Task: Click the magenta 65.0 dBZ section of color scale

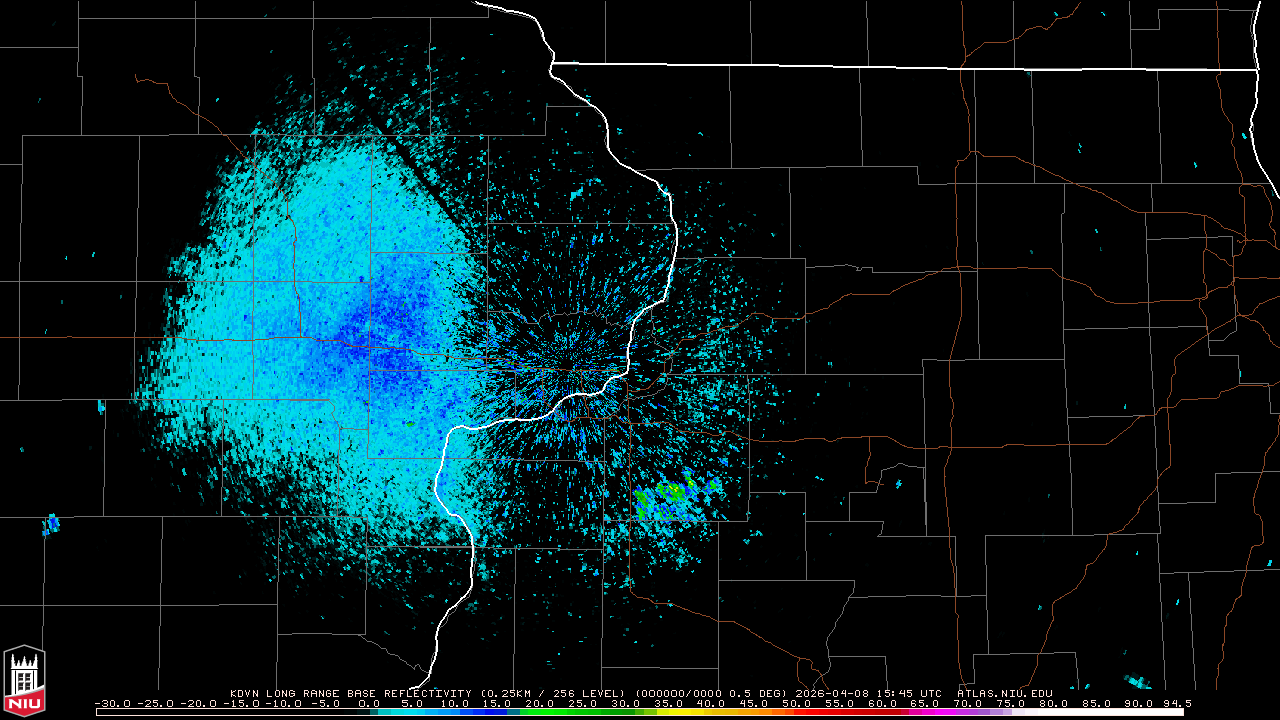Action: (x=925, y=712)
